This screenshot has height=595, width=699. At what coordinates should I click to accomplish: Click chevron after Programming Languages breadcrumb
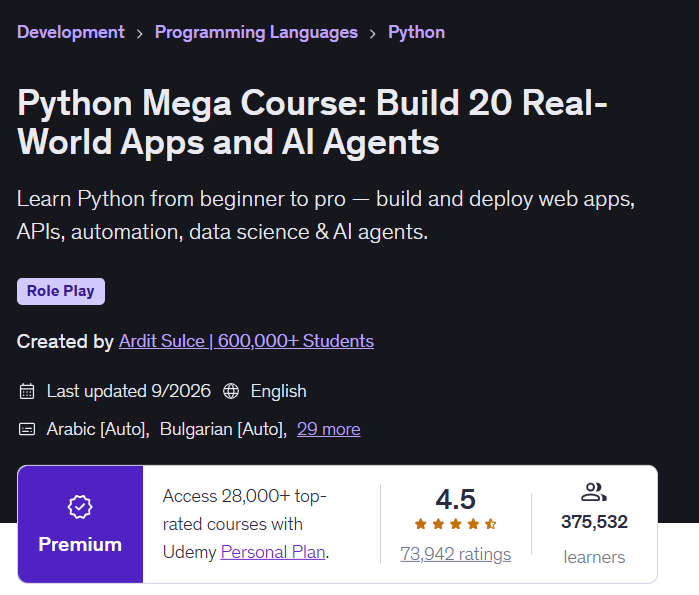(373, 34)
